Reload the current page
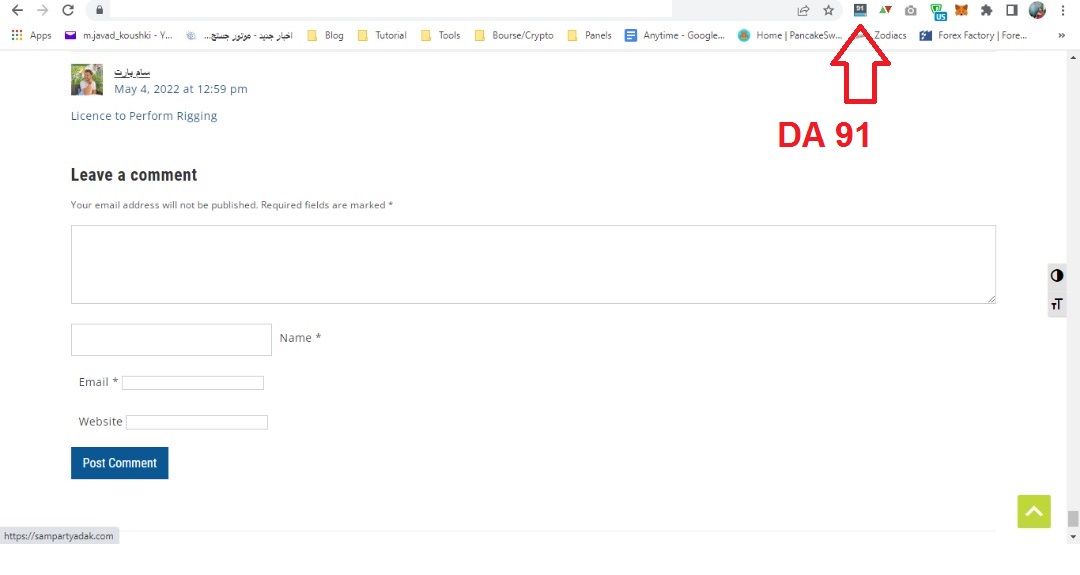This screenshot has height=575, width=1080. [x=68, y=10]
